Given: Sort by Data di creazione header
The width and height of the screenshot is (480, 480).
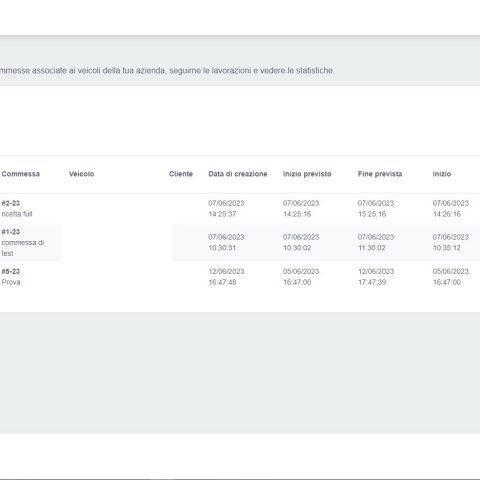Looking at the screenshot, I should [x=238, y=174].
